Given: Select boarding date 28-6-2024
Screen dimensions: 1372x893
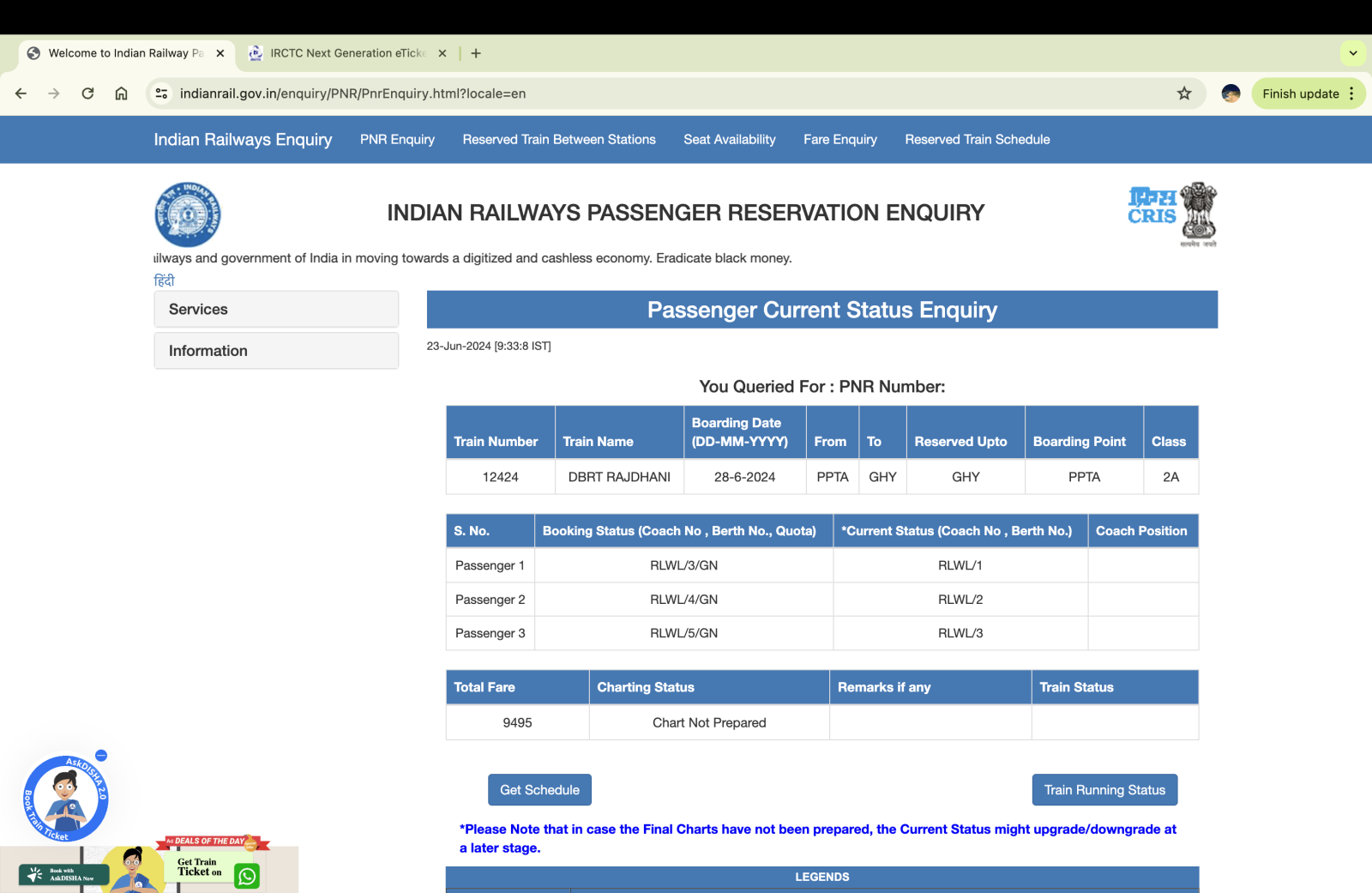Looking at the screenshot, I should [744, 477].
